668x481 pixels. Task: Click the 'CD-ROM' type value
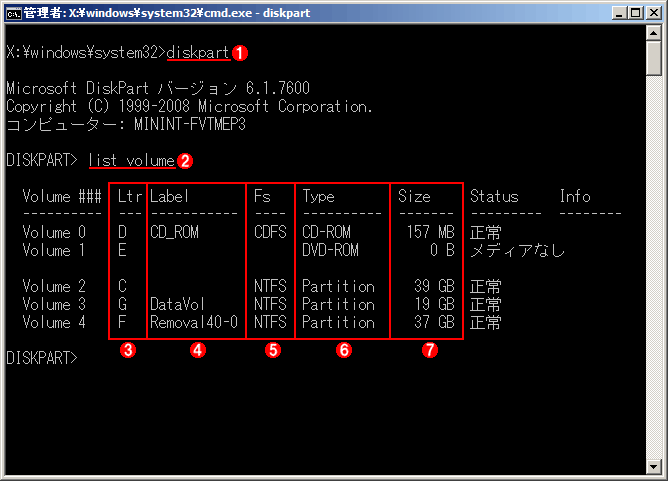coord(326,232)
